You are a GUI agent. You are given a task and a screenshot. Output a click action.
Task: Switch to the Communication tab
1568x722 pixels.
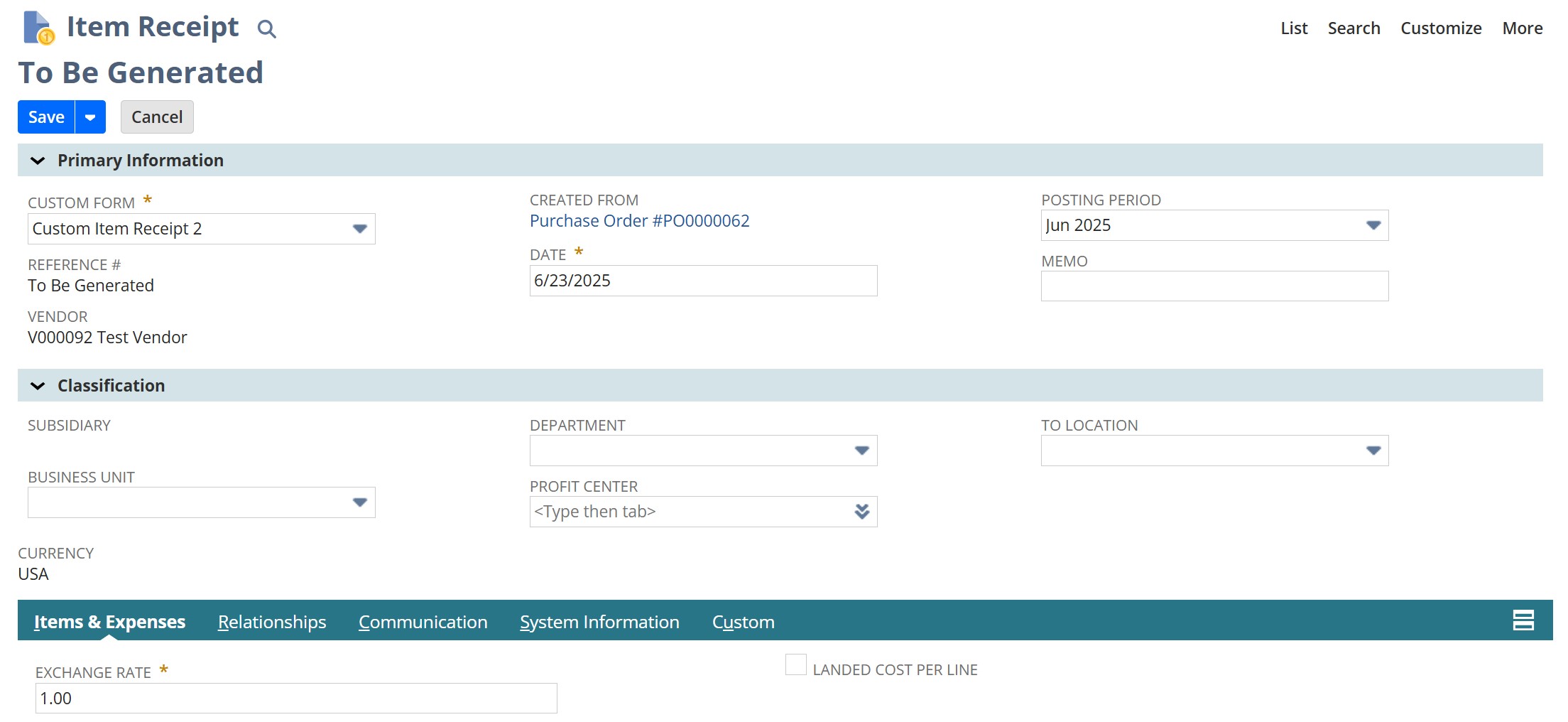coord(423,622)
